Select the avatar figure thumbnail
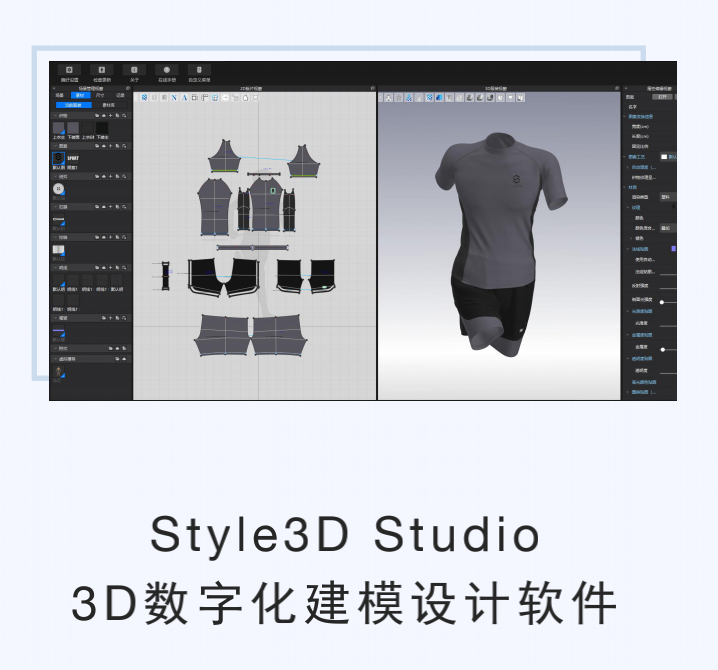The height and width of the screenshot is (670, 718). [59, 372]
